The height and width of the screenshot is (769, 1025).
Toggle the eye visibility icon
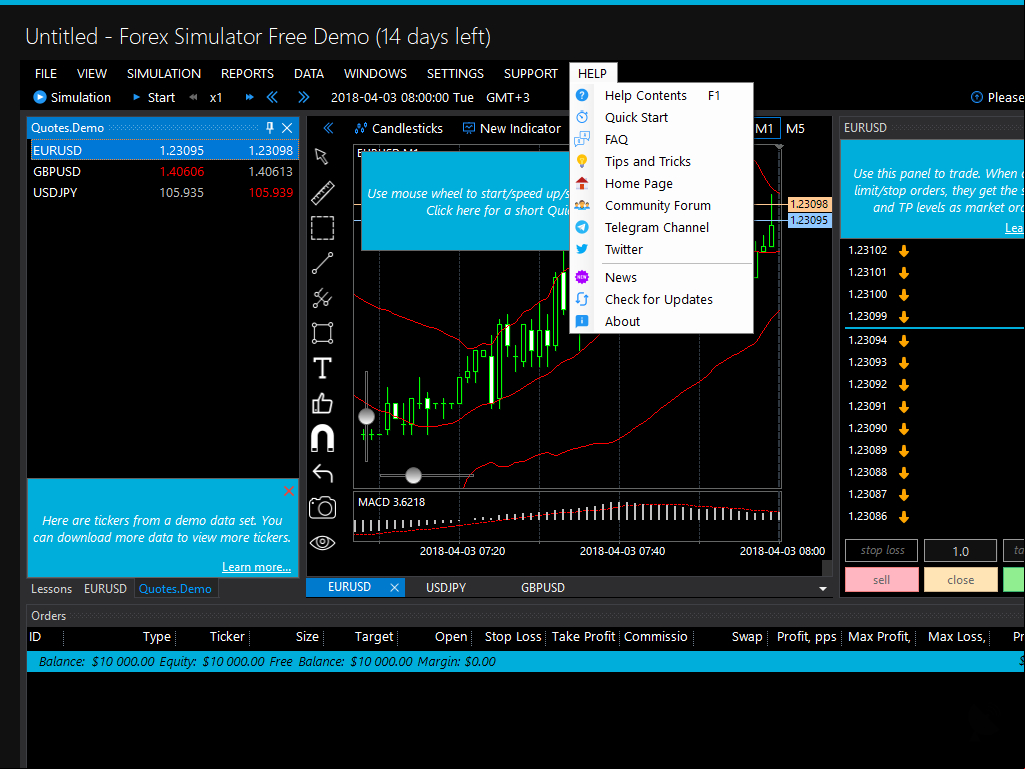(322, 542)
